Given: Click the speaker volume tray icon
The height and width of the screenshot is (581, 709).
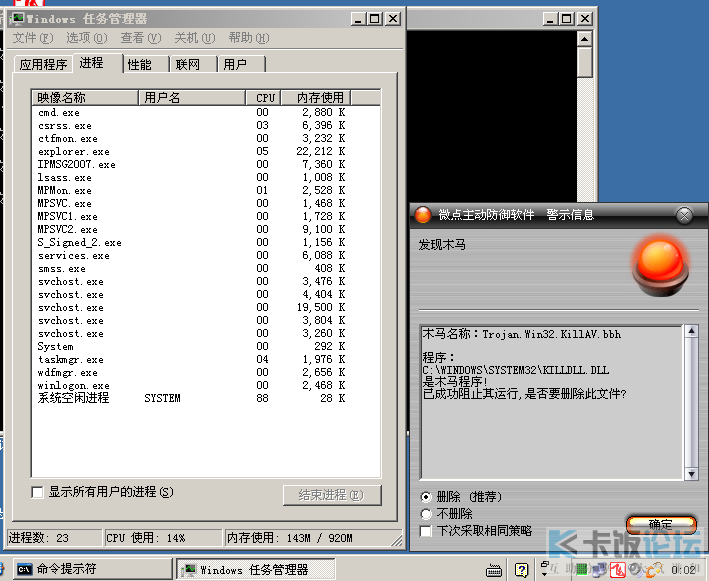Looking at the screenshot, I should 635,569.
